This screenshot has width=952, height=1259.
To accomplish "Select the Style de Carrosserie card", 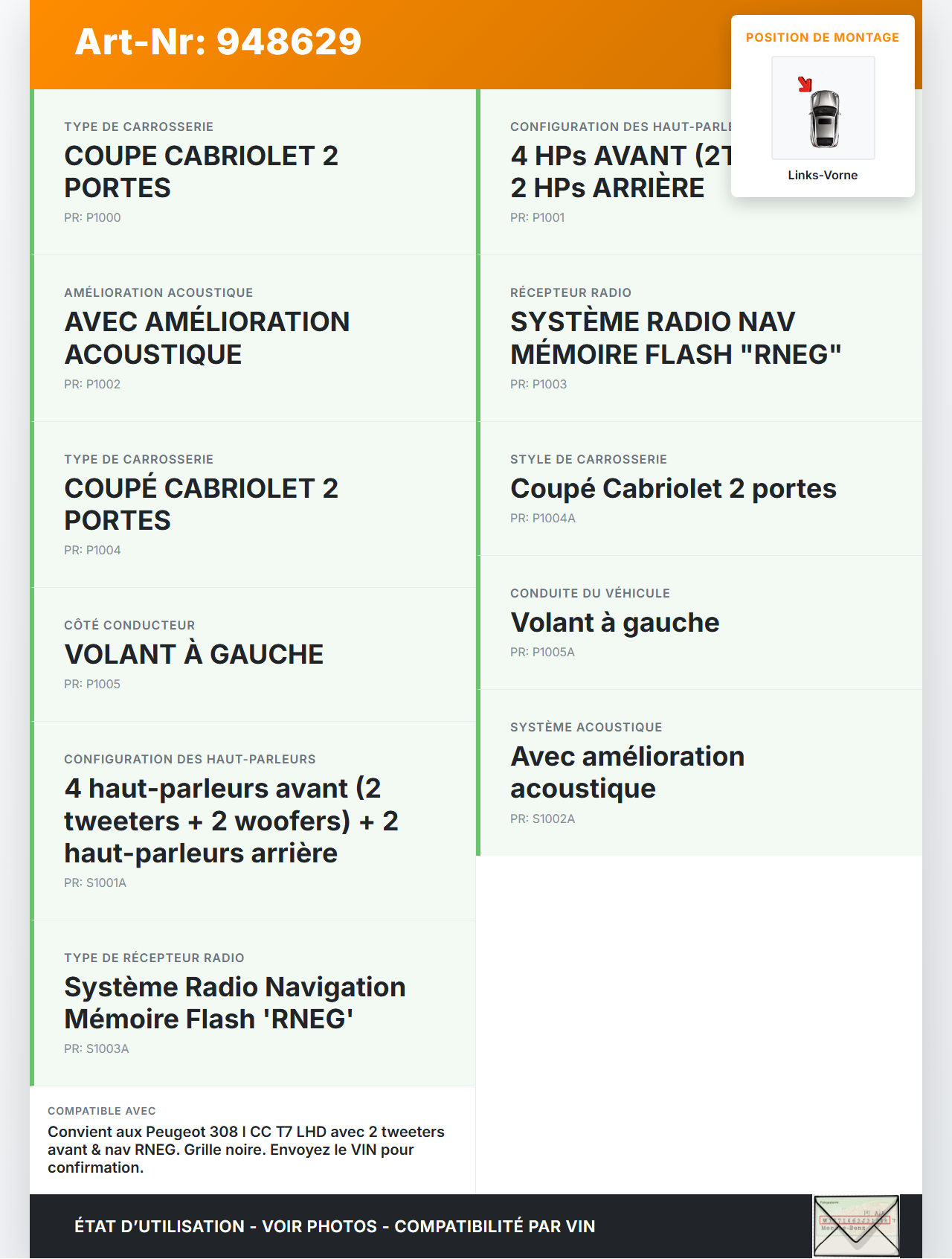I will [699, 488].
